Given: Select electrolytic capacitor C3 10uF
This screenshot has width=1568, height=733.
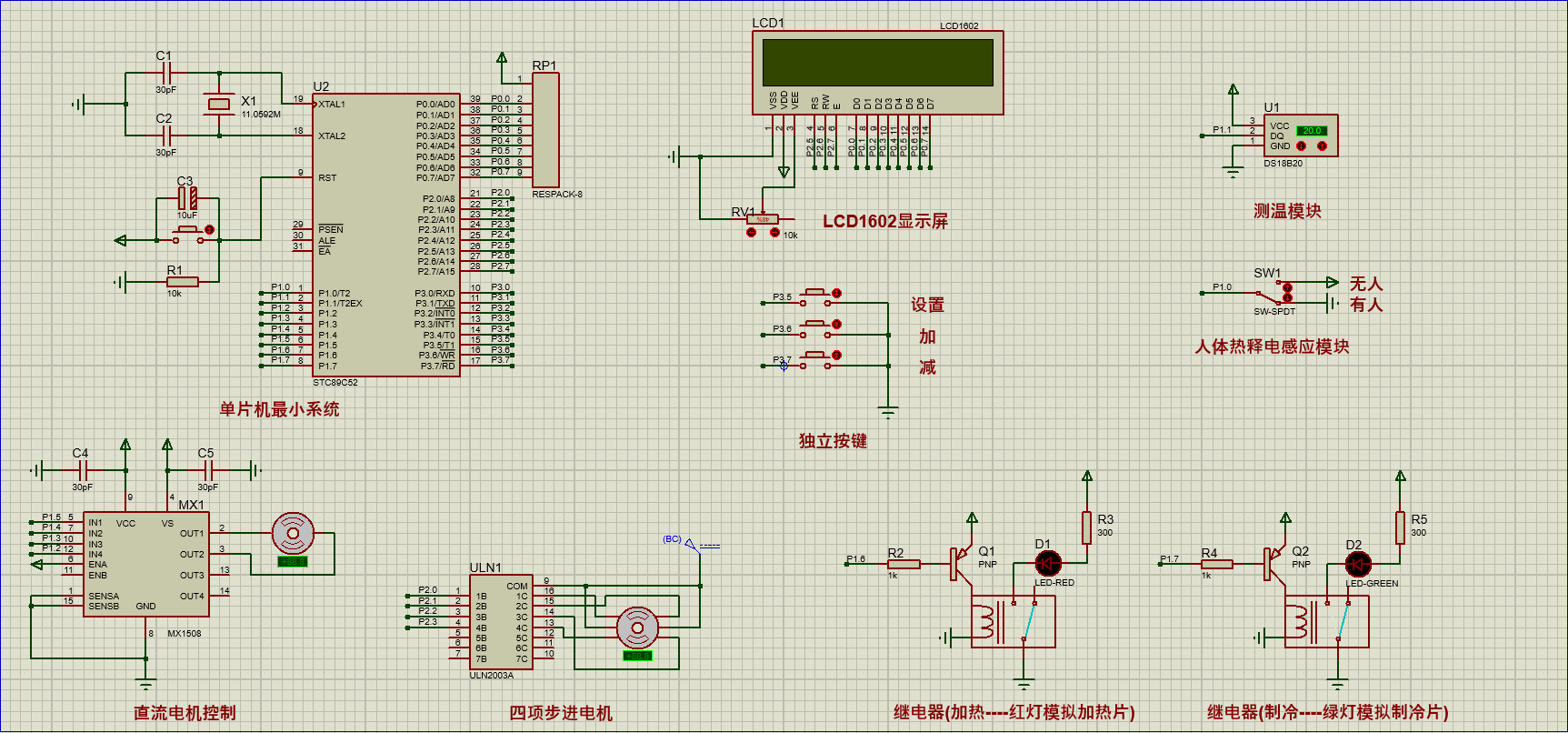Looking at the screenshot, I should click(187, 198).
